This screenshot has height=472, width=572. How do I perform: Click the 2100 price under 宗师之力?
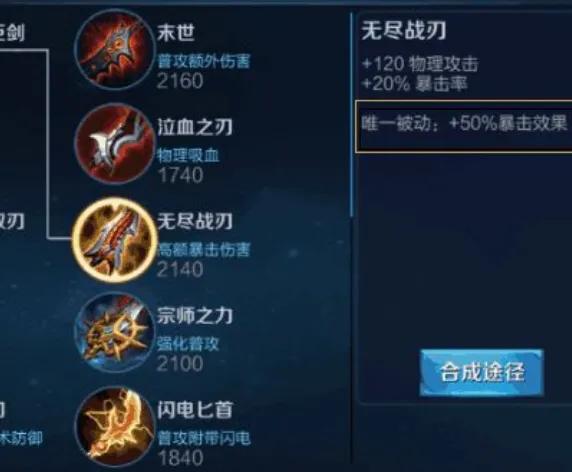[180, 363]
